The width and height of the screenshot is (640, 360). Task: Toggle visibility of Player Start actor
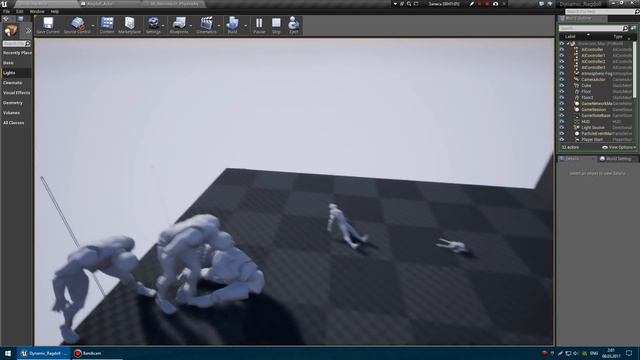click(562, 140)
